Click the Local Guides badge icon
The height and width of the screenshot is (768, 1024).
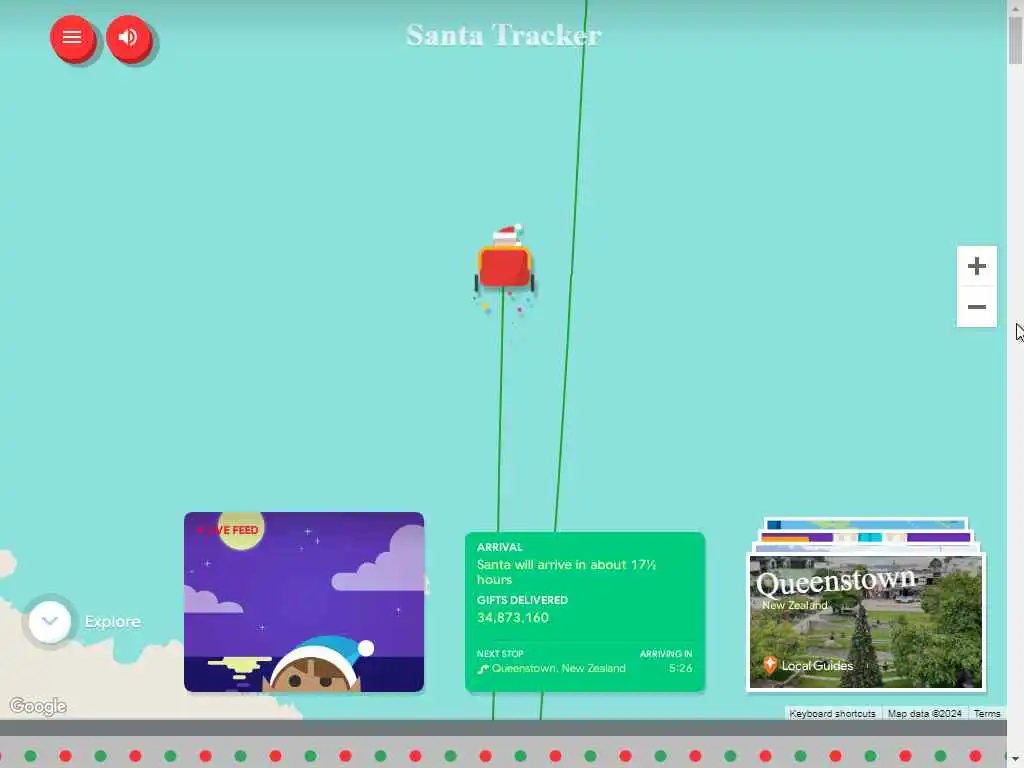coord(770,665)
